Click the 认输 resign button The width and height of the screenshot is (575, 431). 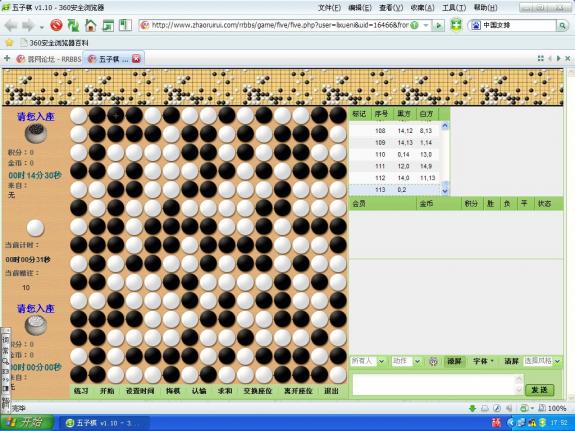pos(199,391)
